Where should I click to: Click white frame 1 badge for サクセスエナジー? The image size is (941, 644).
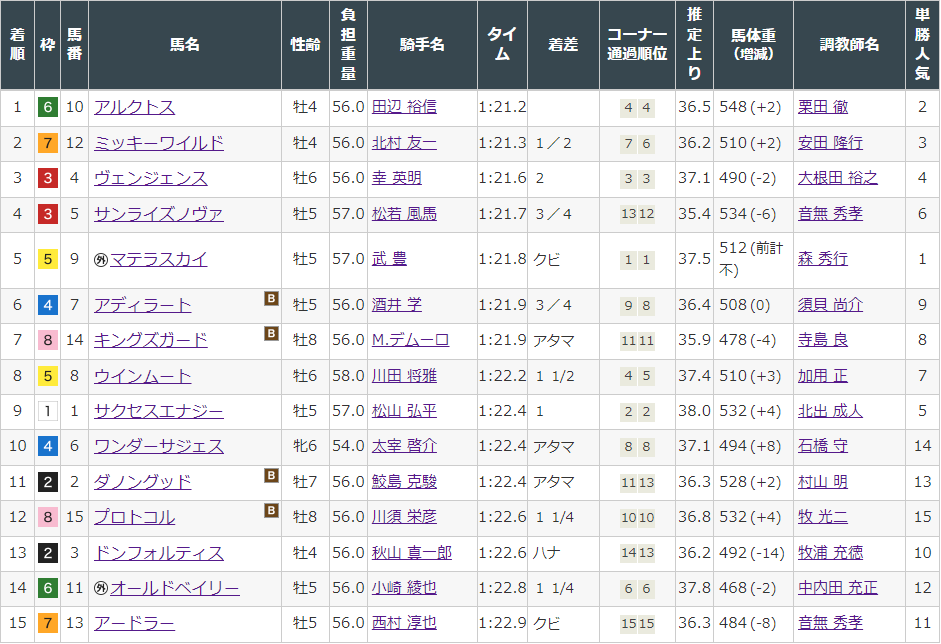click(x=48, y=412)
